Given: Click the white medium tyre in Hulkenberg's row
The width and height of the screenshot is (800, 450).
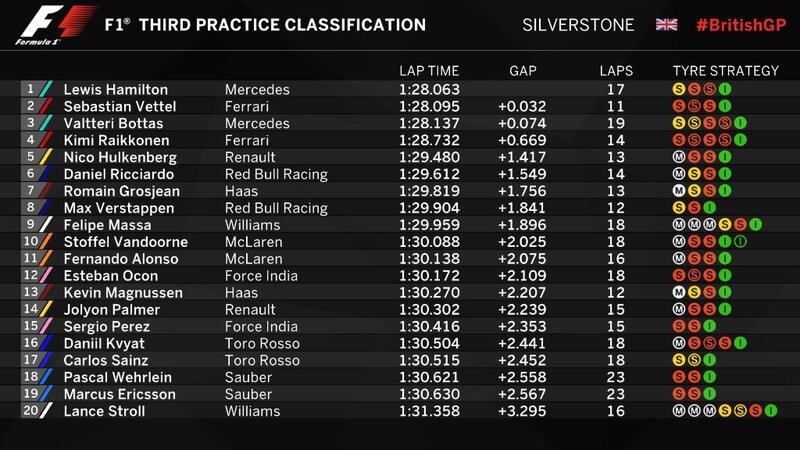Looking at the screenshot, I should pos(679,157).
